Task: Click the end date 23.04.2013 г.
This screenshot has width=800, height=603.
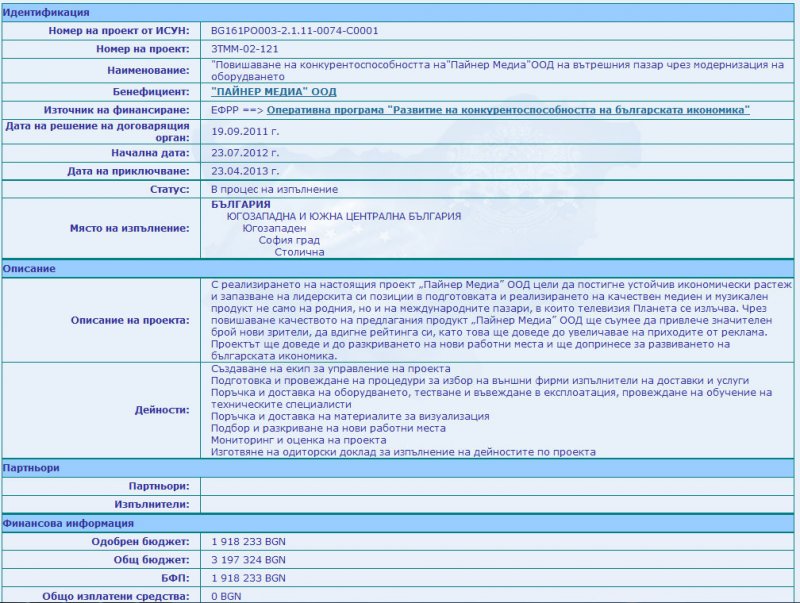Action: (x=246, y=171)
